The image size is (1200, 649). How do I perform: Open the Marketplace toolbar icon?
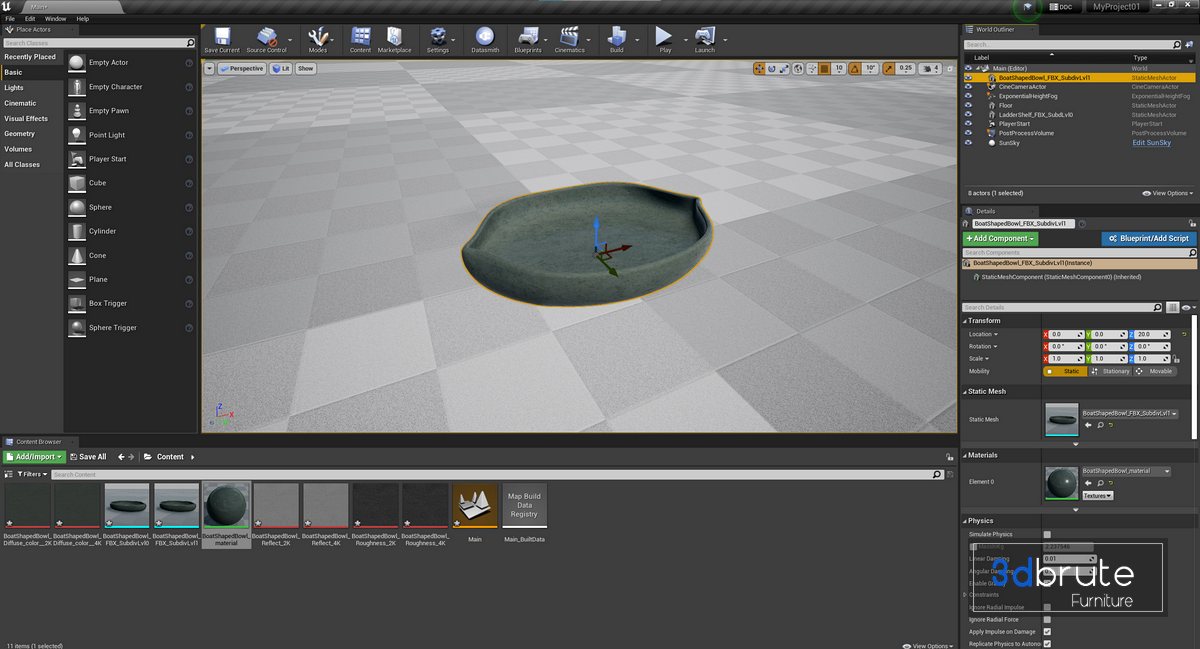(394, 39)
